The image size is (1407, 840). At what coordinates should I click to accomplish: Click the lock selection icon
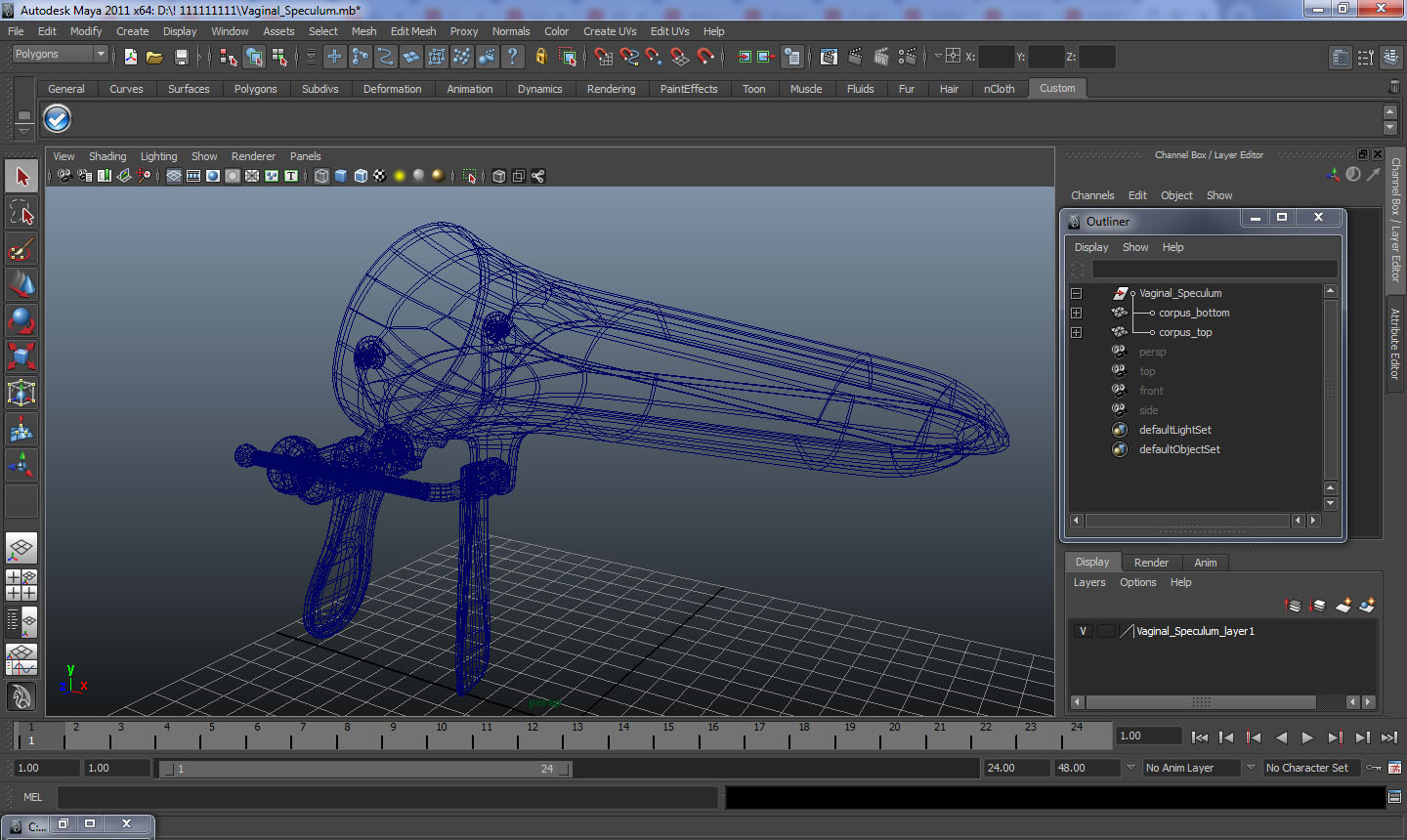coord(541,57)
